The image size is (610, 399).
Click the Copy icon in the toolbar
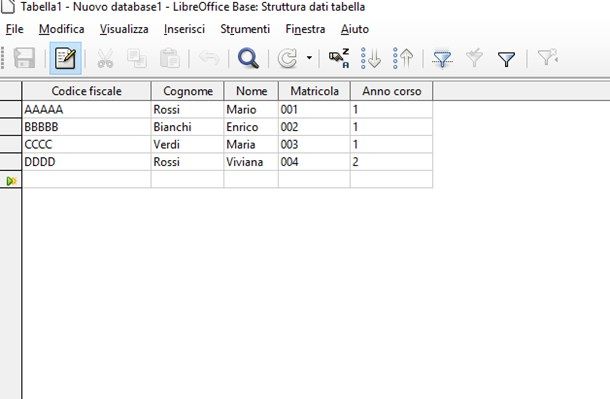(x=137, y=58)
